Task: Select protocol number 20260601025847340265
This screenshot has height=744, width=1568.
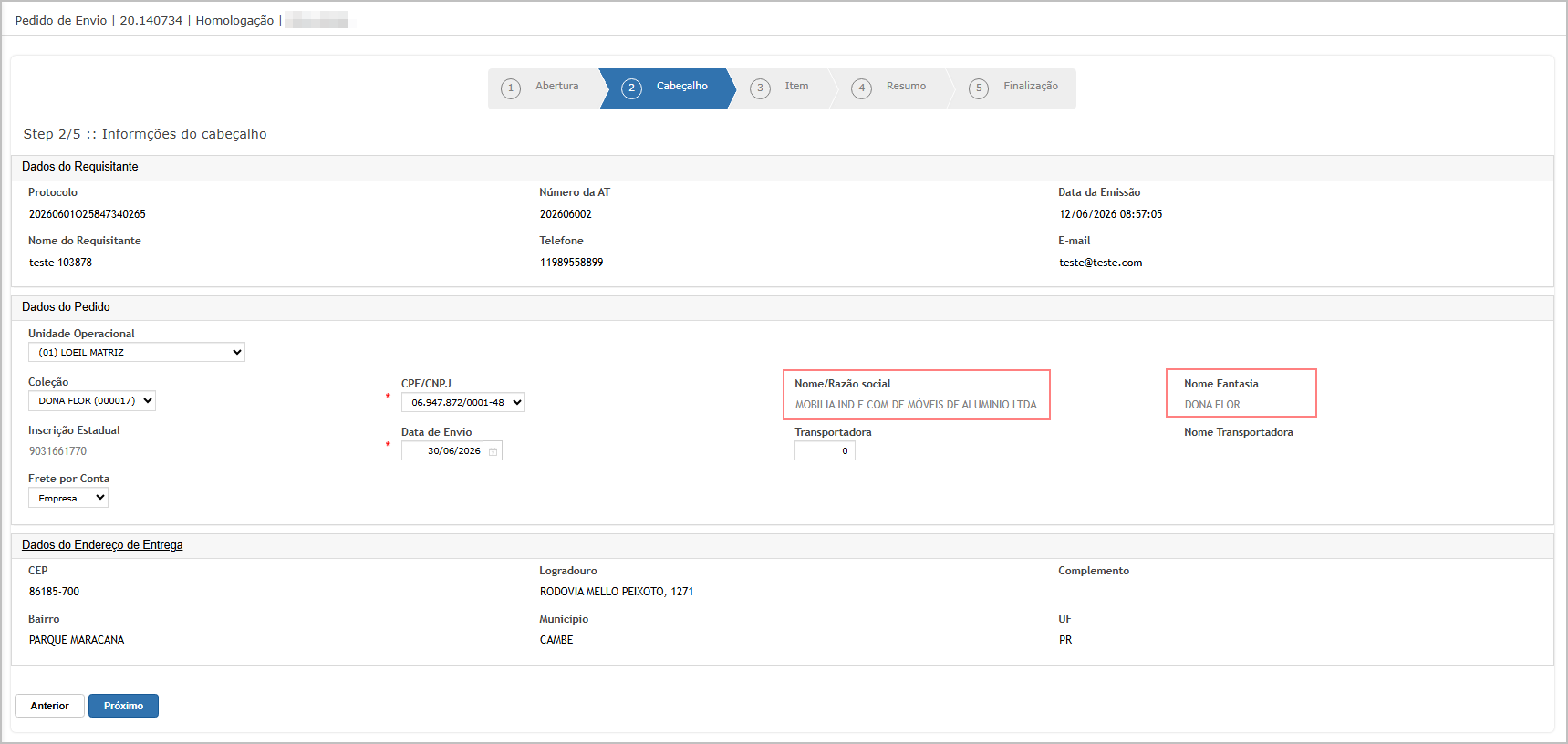Action: (88, 214)
